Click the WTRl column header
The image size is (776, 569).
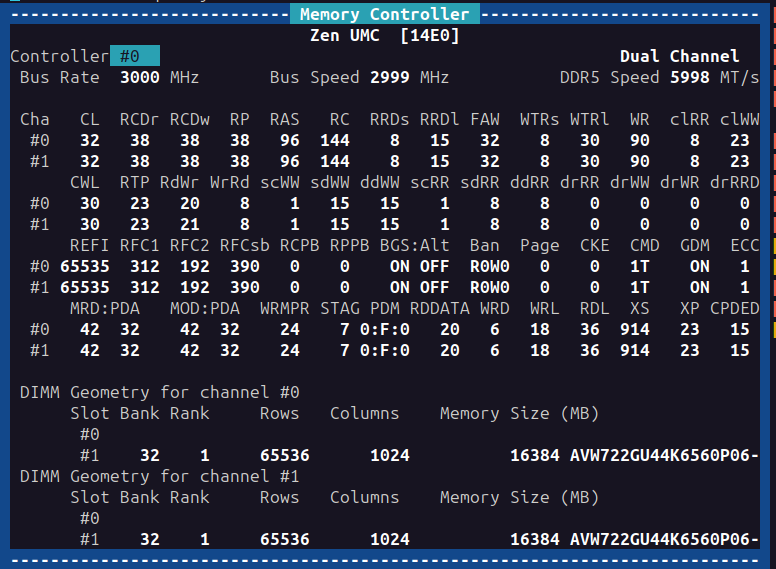click(589, 119)
